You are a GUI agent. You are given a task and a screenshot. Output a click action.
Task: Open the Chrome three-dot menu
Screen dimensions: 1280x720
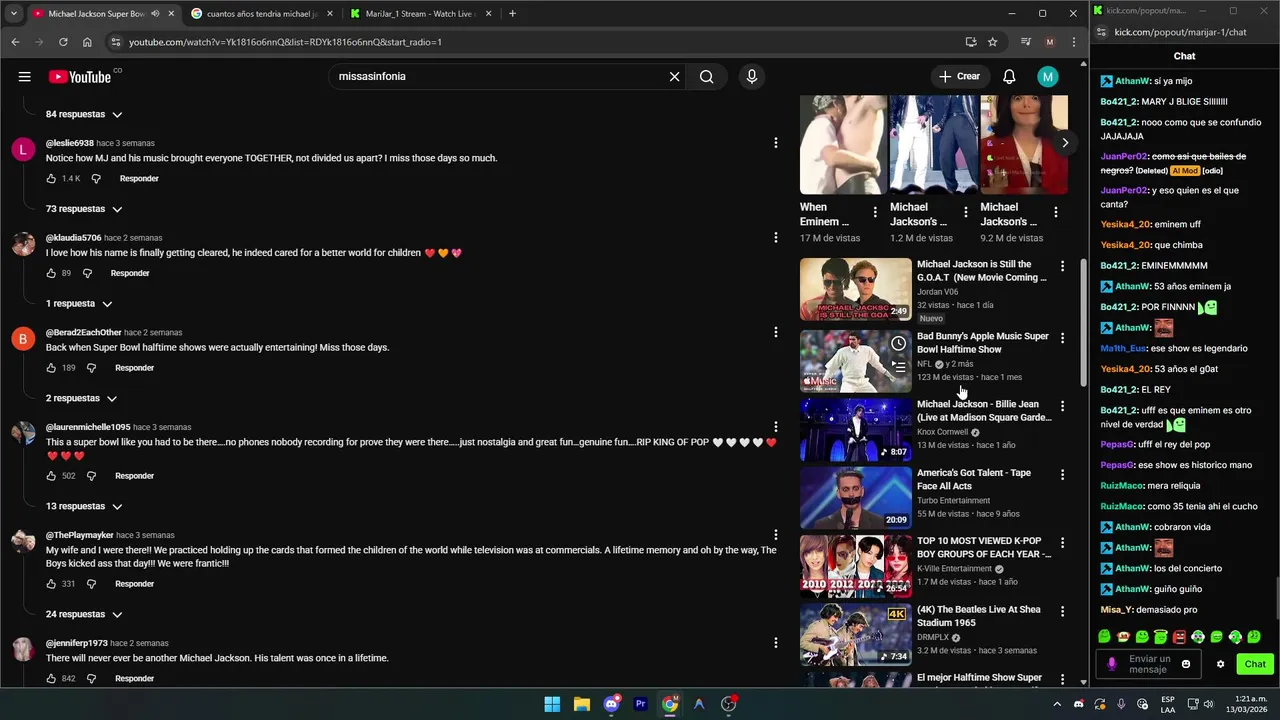[x=1073, y=42]
